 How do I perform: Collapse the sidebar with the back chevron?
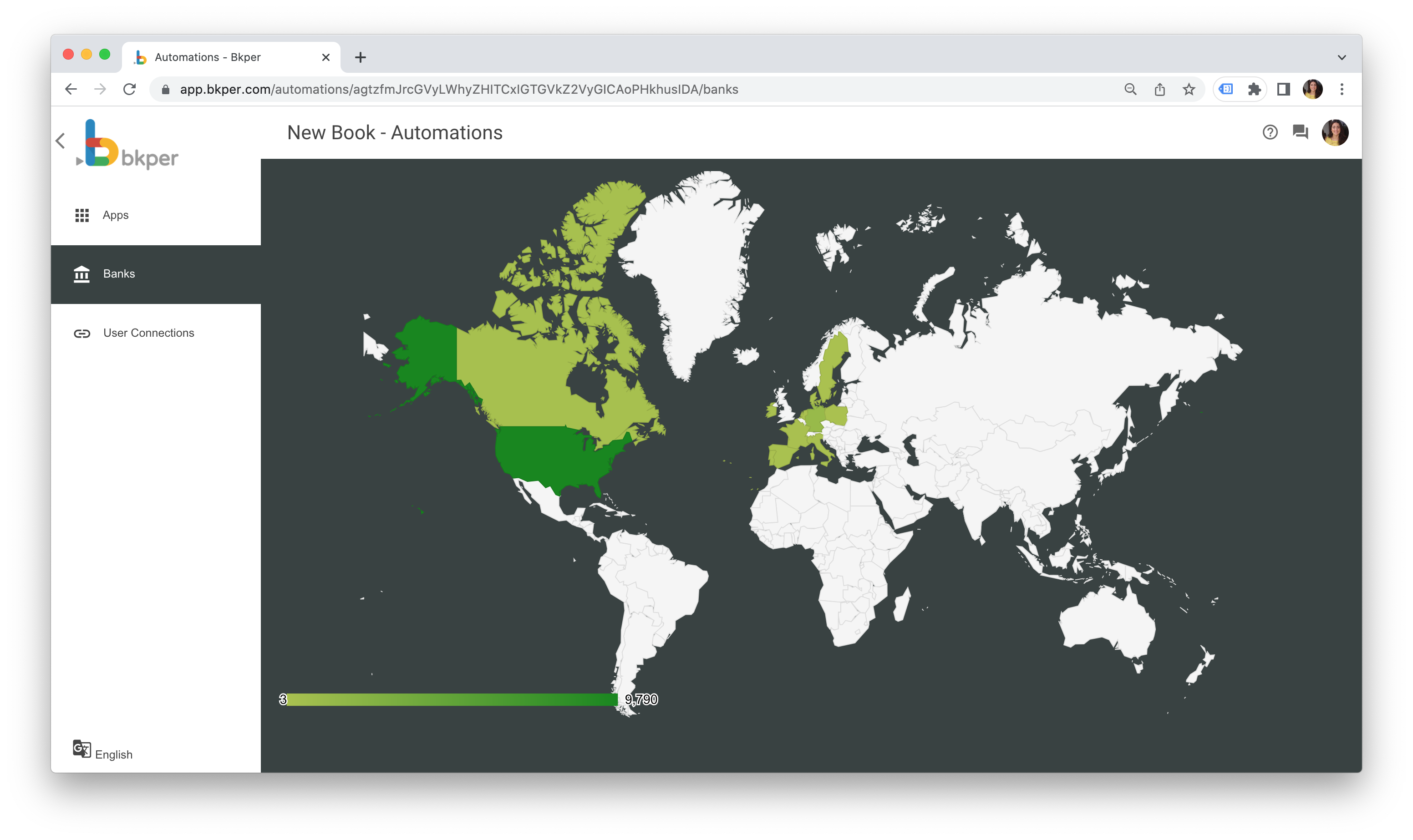pyautogui.click(x=61, y=141)
